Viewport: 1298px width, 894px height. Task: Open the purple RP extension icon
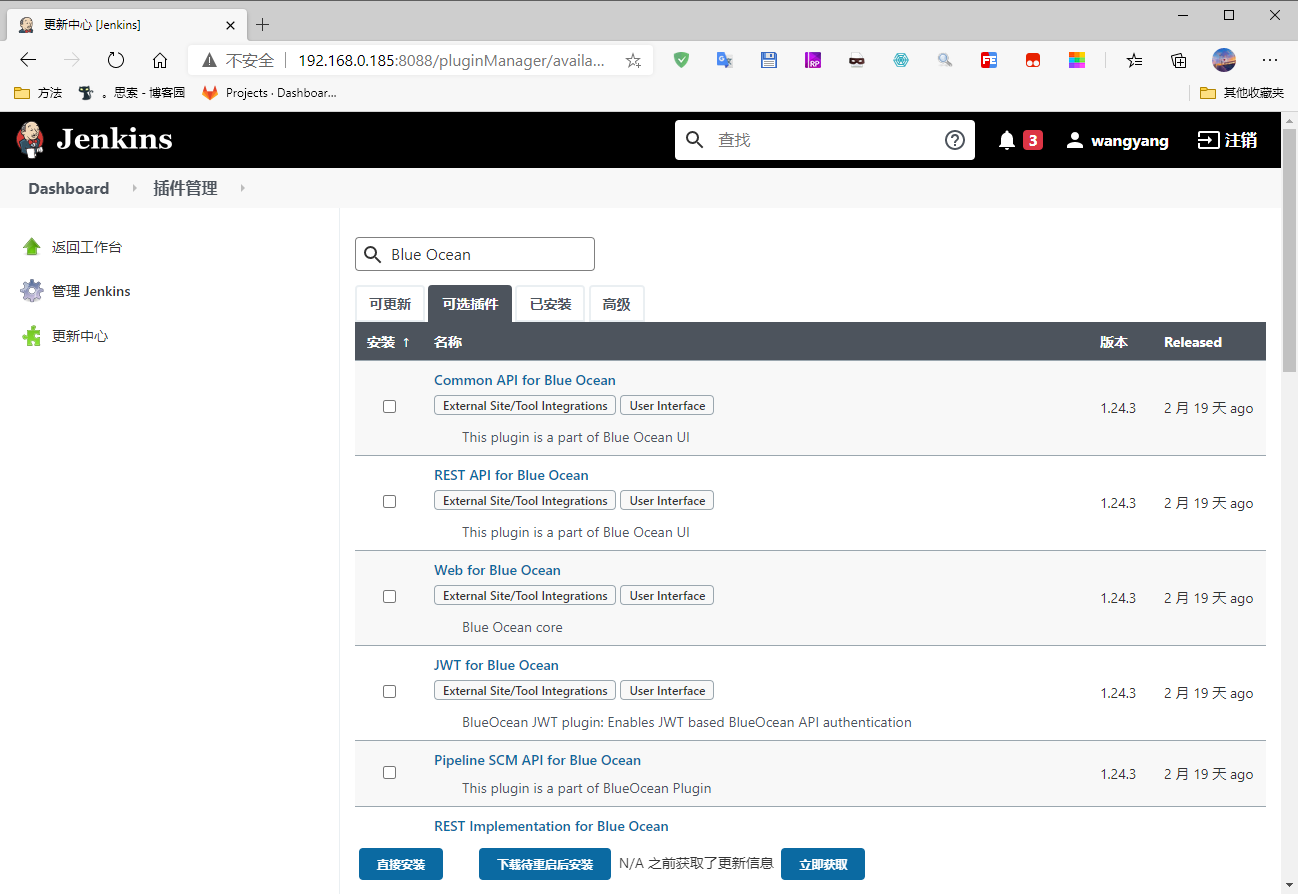(813, 60)
